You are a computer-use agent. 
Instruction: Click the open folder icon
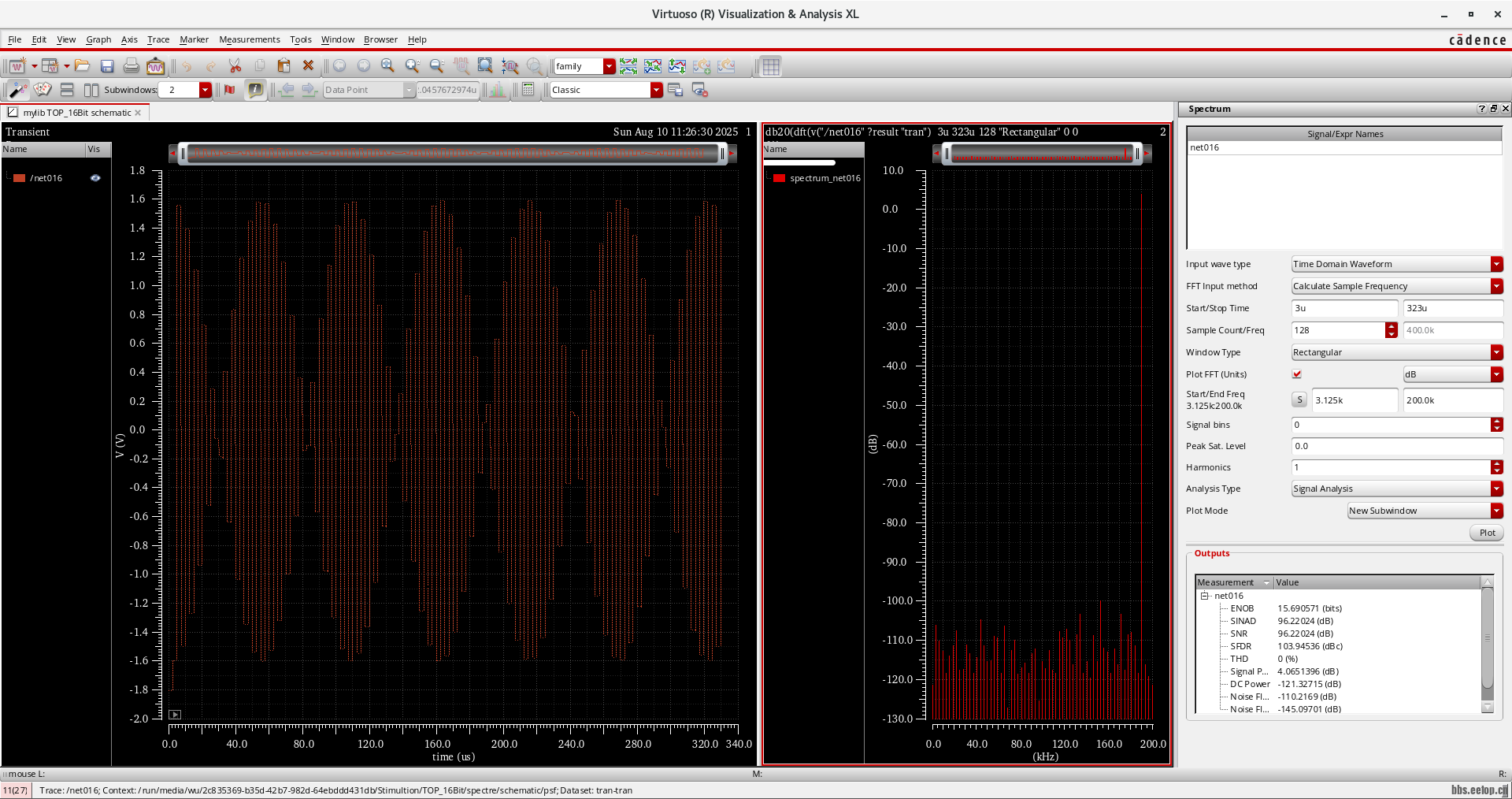pyautogui.click(x=82, y=66)
